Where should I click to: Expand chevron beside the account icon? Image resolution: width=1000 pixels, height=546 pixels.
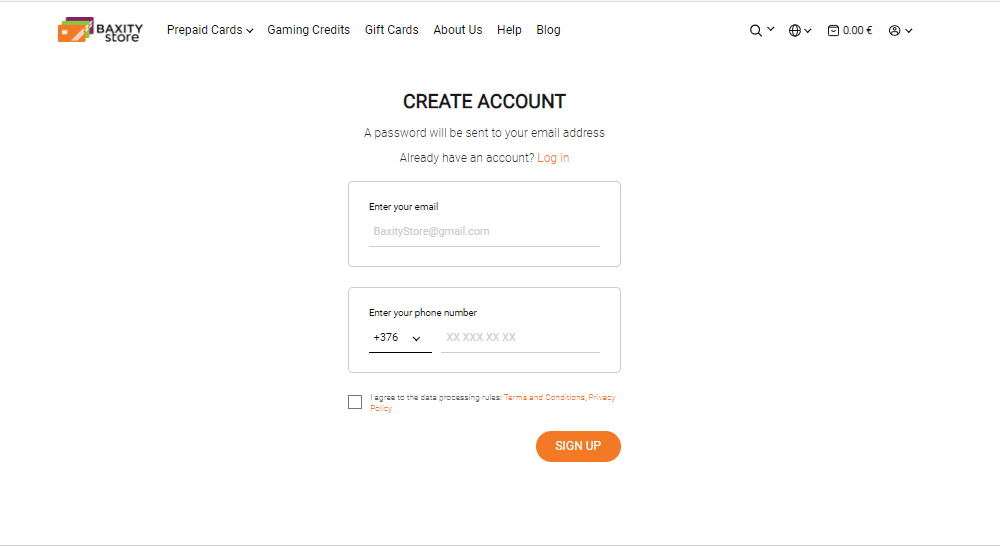tap(909, 31)
